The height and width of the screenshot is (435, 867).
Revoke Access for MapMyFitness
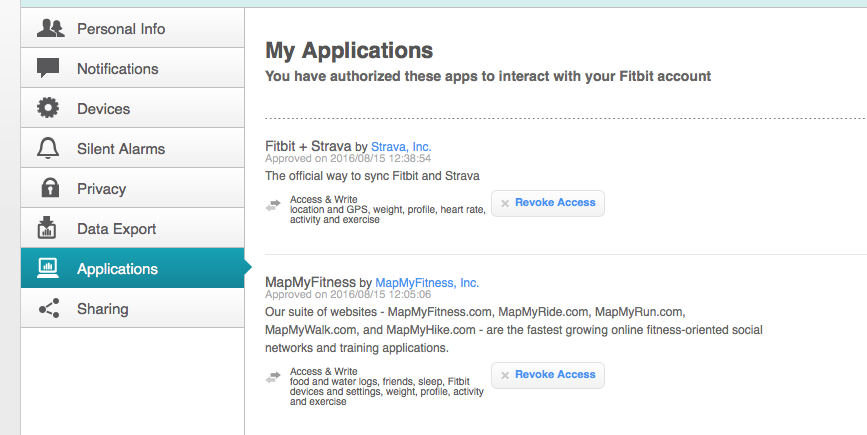tap(548, 375)
